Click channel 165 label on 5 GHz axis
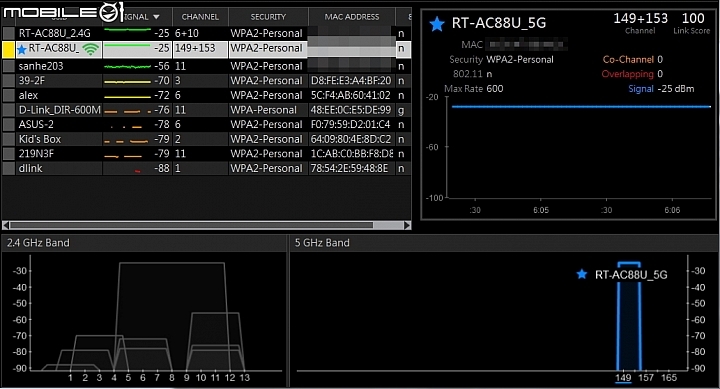The width and height of the screenshot is (720, 389). coord(669,378)
